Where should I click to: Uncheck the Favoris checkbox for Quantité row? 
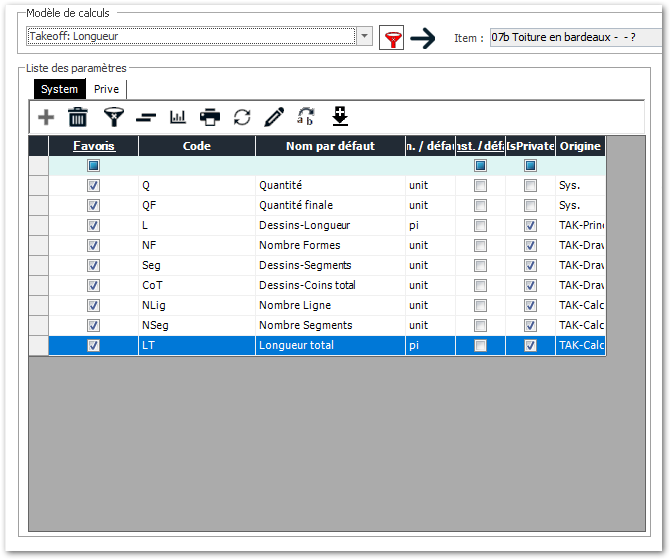93,186
